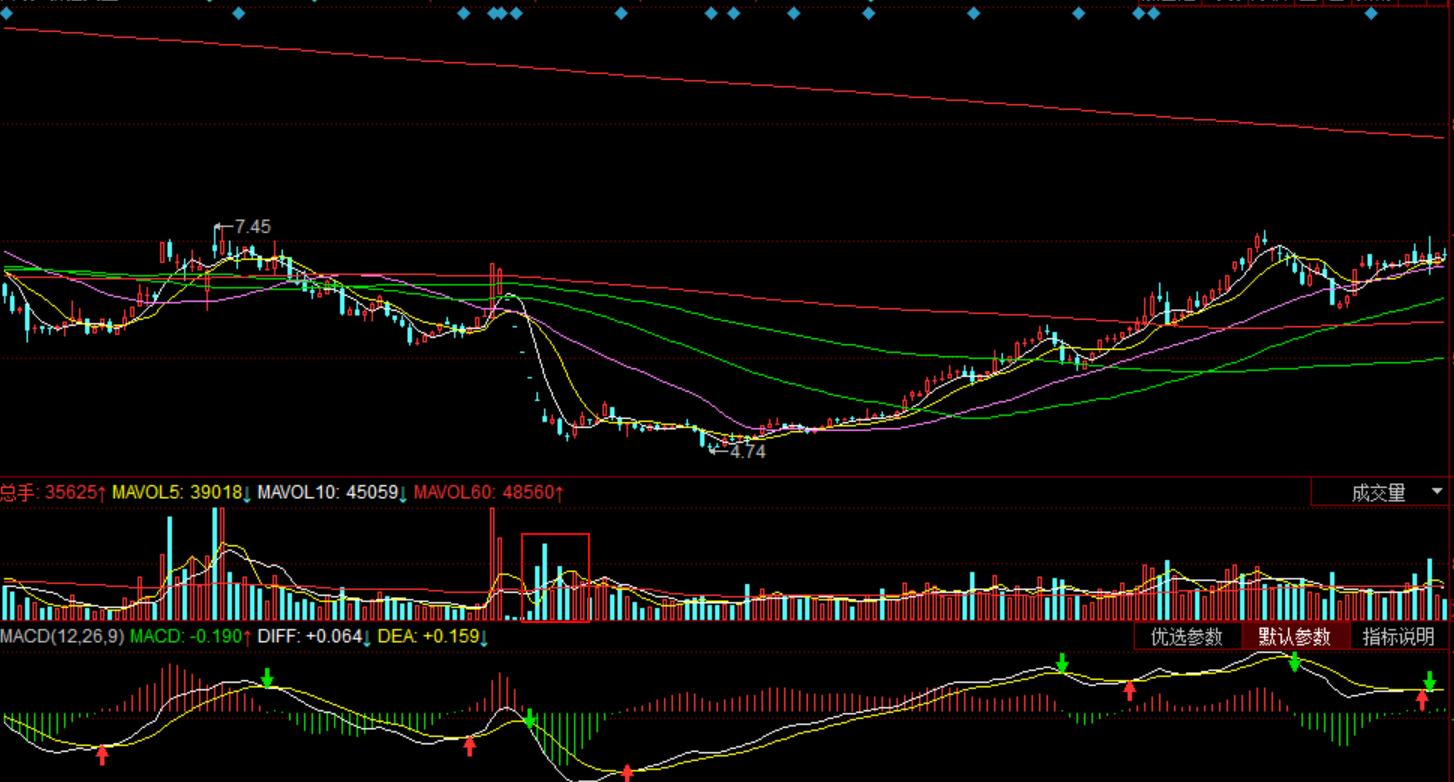
Task: Open the 成交量 indicator dropdown
Action: point(1381,493)
